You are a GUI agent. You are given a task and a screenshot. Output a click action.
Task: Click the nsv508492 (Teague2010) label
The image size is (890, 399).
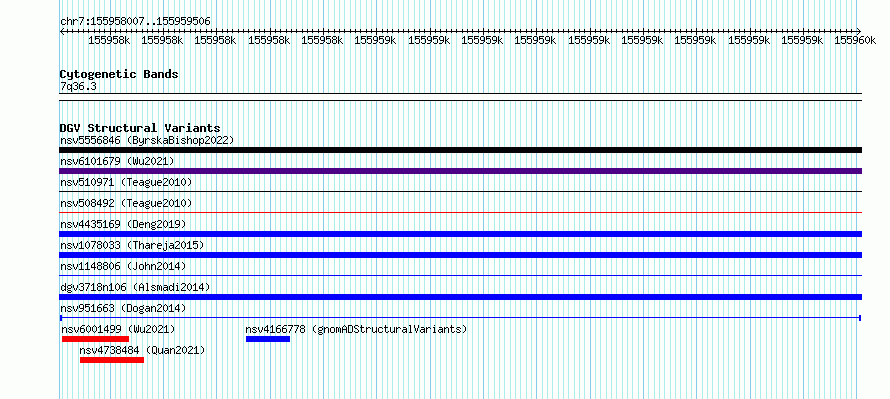click(x=126, y=203)
